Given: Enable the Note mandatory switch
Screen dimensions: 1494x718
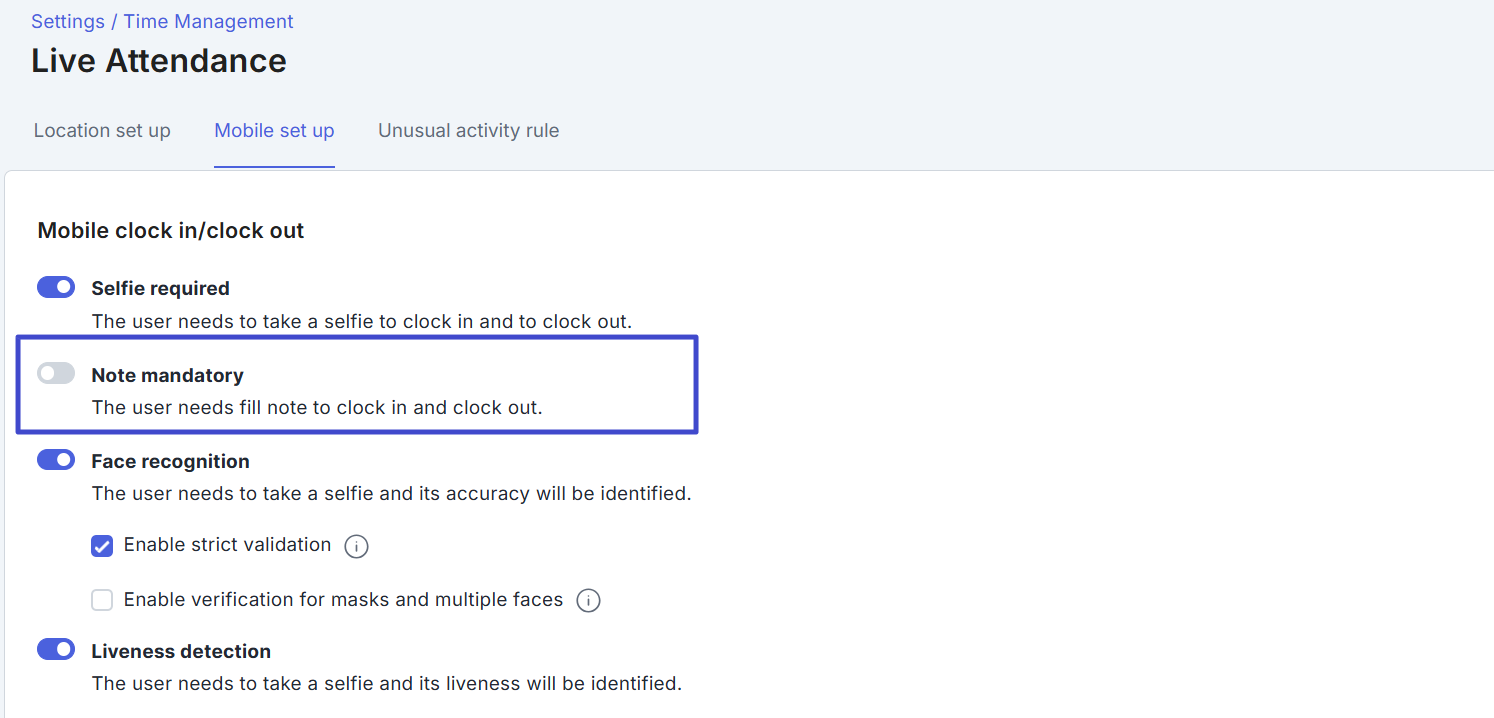Looking at the screenshot, I should point(56,374).
